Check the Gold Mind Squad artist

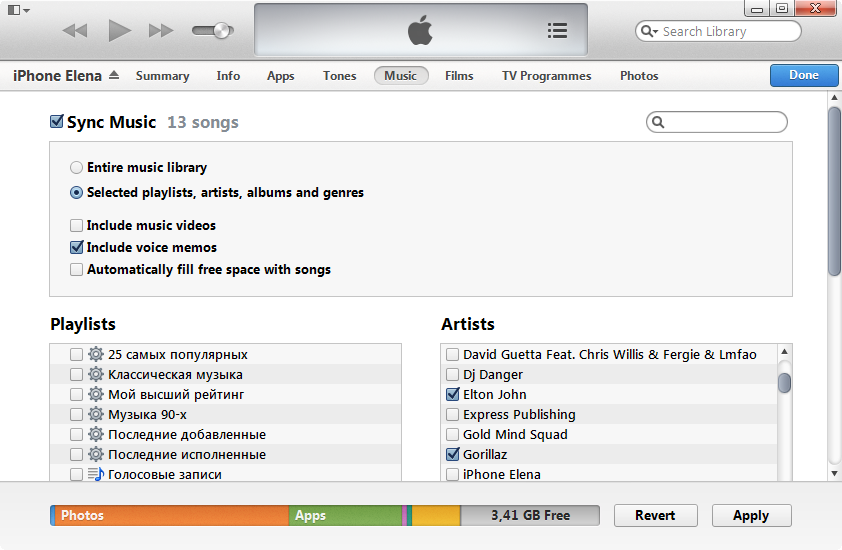pyautogui.click(x=453, y=434)
